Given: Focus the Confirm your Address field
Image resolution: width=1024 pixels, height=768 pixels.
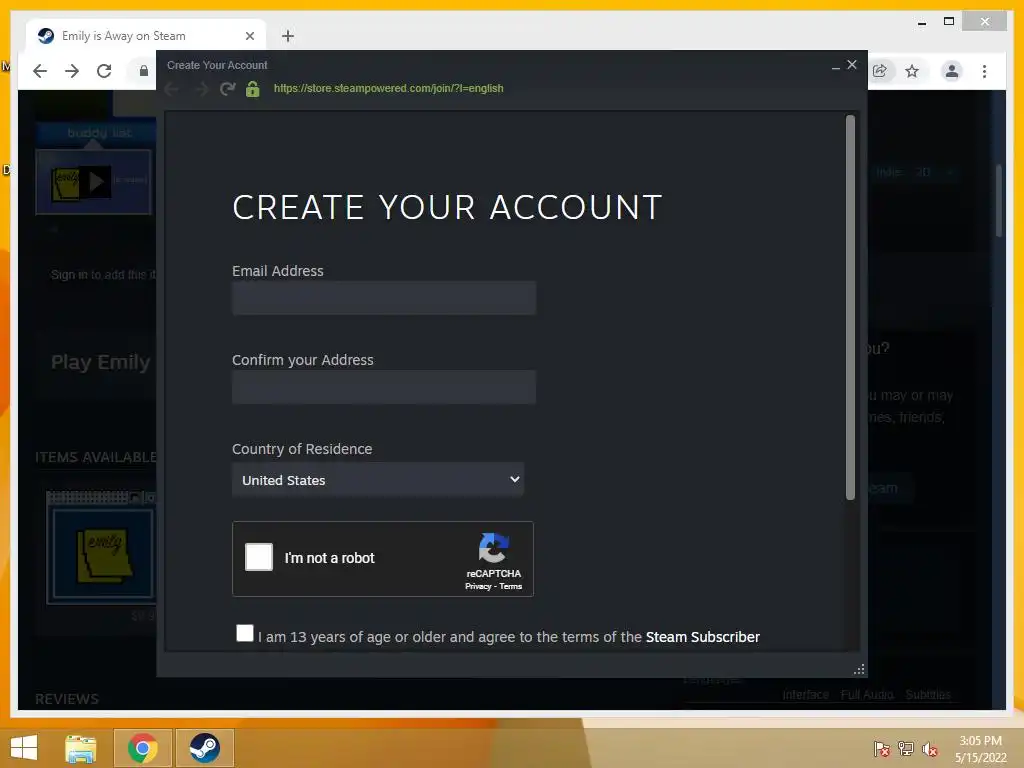Looking at the screenshot, I should [384, 387].
